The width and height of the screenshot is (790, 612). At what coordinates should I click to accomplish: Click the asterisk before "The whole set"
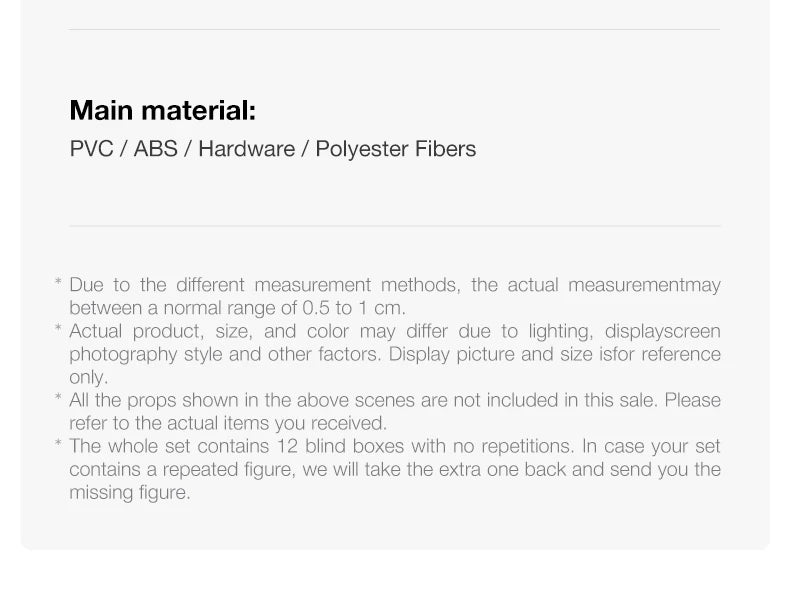point(58,447)
